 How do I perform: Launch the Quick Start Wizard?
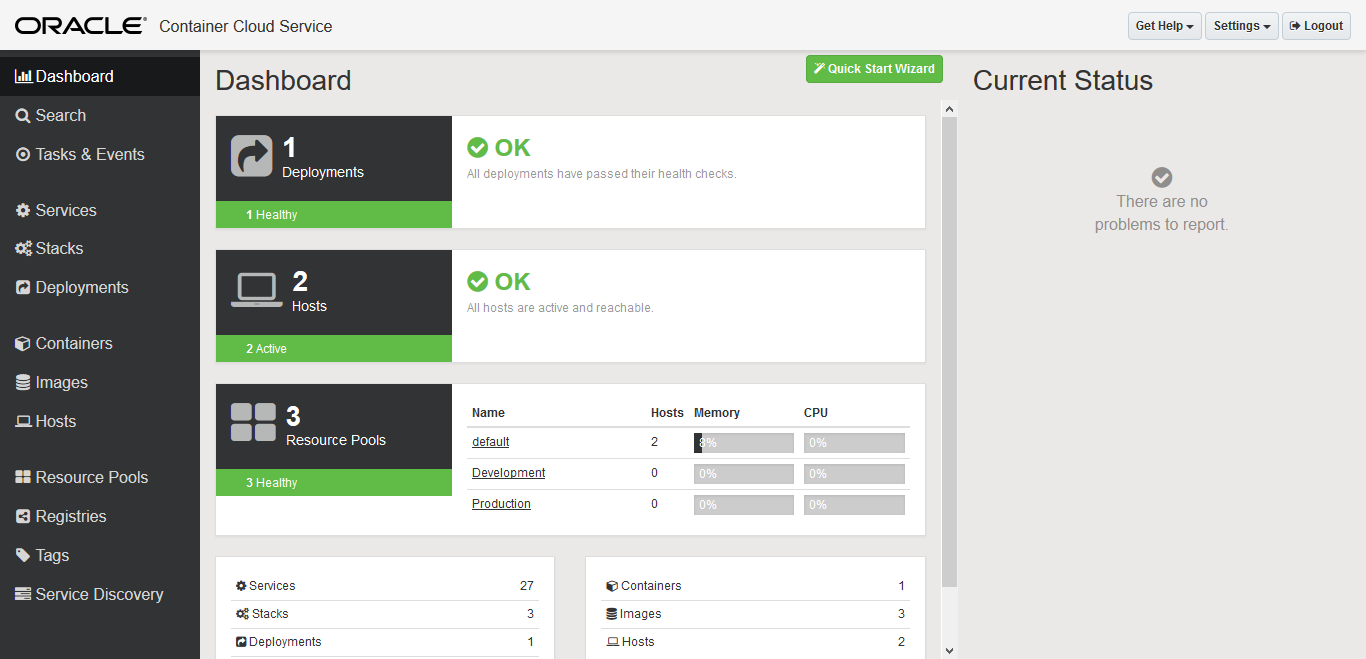[x=874, y=69]
